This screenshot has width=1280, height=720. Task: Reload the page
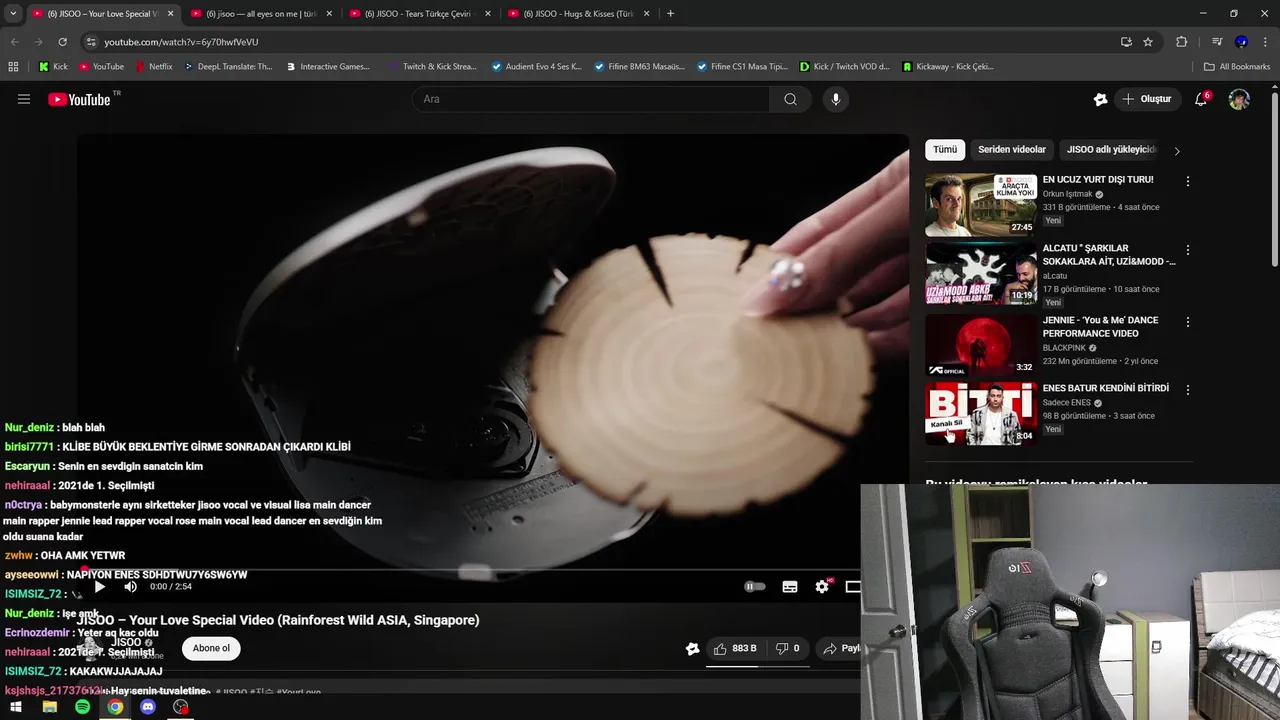click(x=62, y=42)
